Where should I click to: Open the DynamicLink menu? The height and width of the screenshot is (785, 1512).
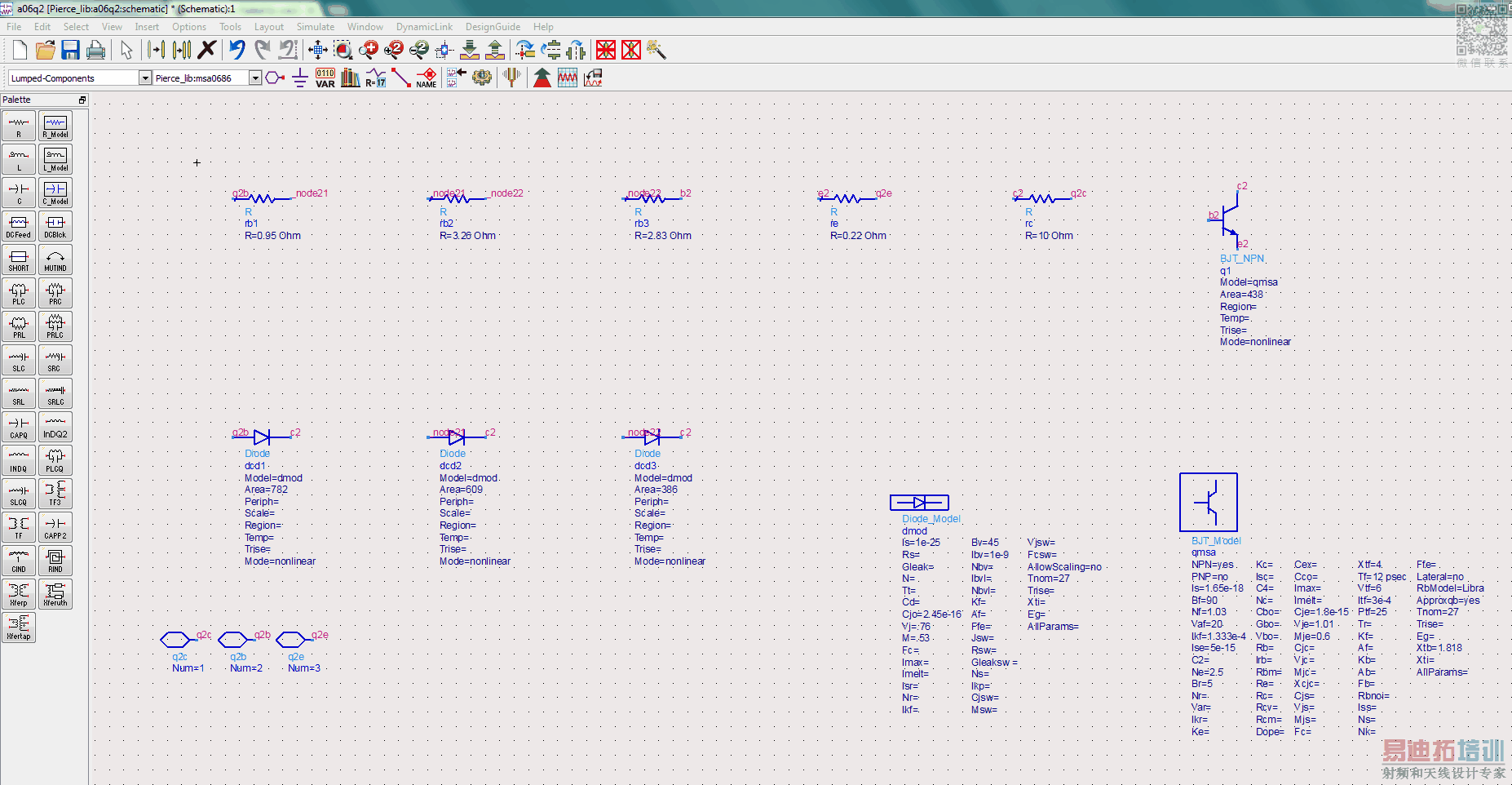tap(424, 27)
